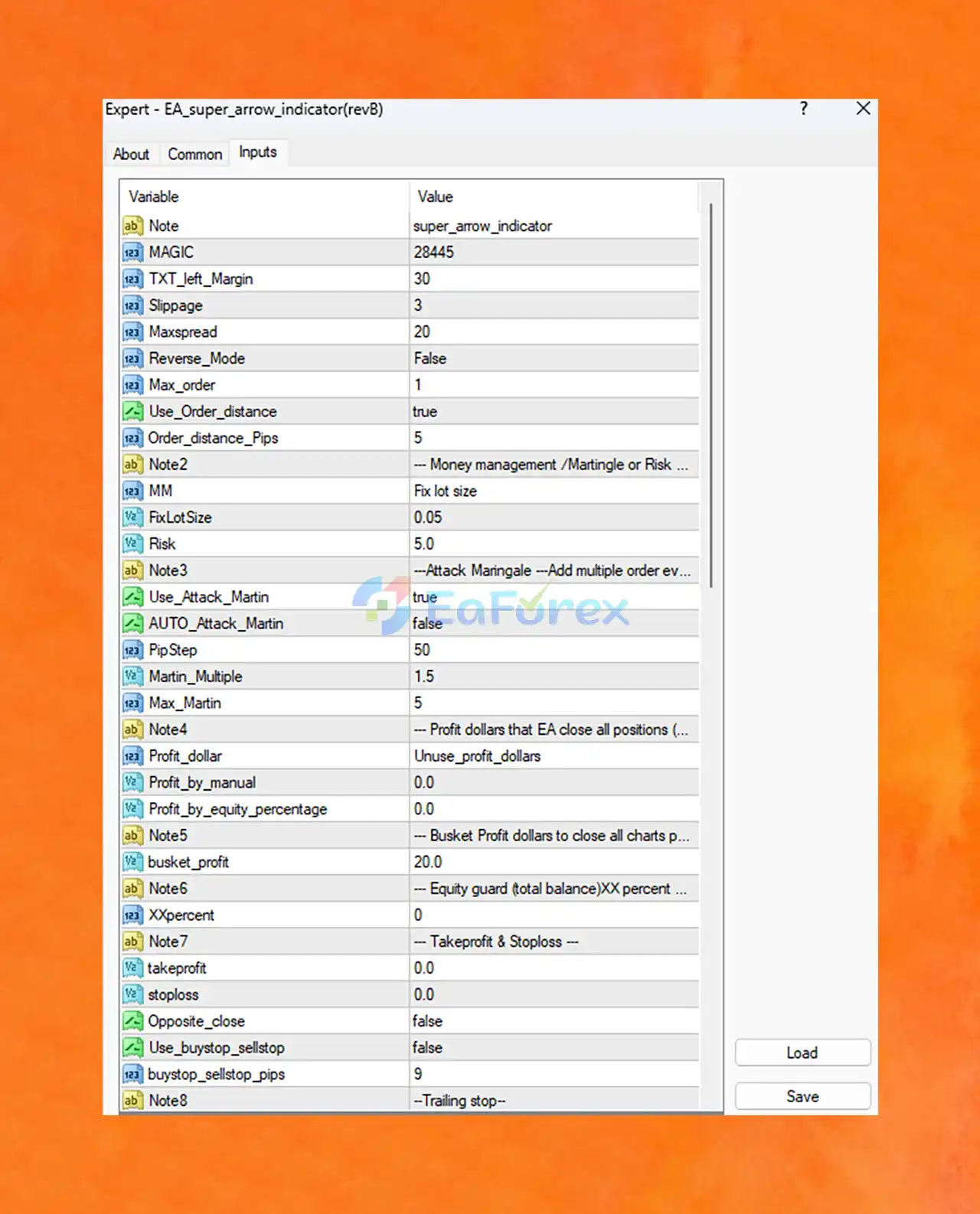Open the Reverse_Mode False value dropdown

click(x=554, y=359)
